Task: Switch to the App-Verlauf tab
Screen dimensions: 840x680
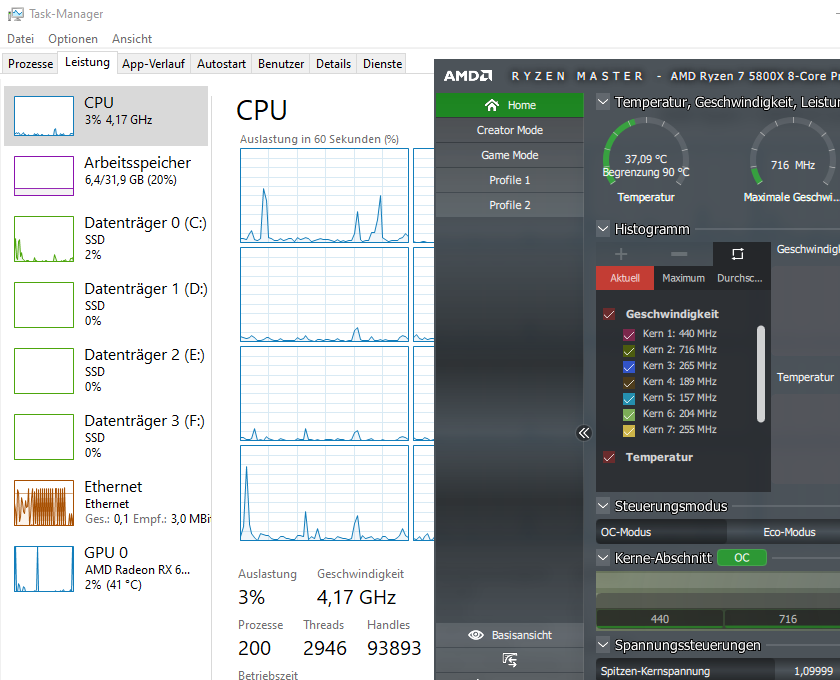Action: [x=153, y=64]
